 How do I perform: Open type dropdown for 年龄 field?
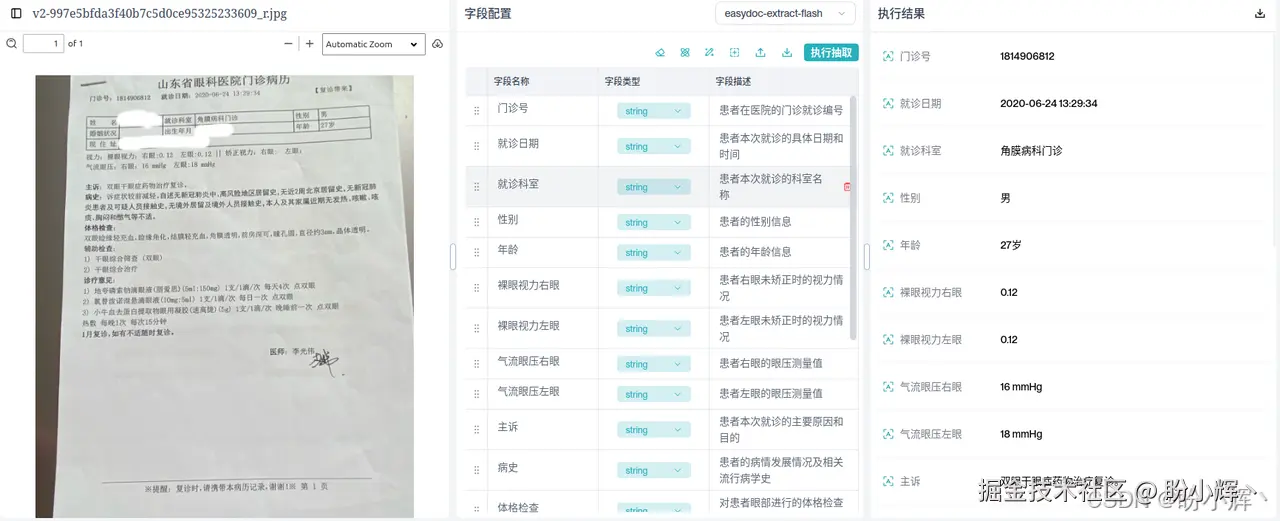tap(654, 252)
